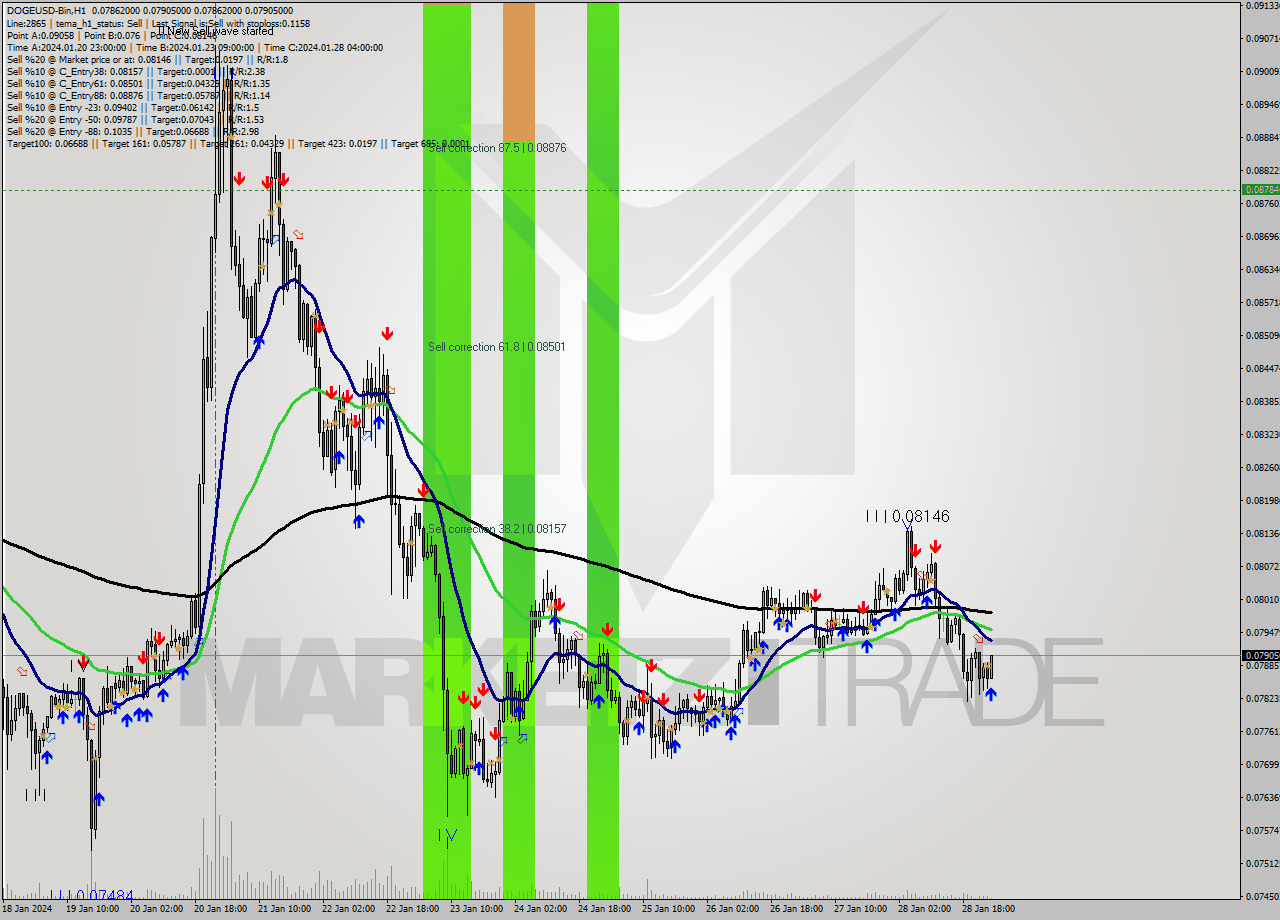
Task: Click the 'I I I 0.07484' wave label
Action: [x=91, y=895]
